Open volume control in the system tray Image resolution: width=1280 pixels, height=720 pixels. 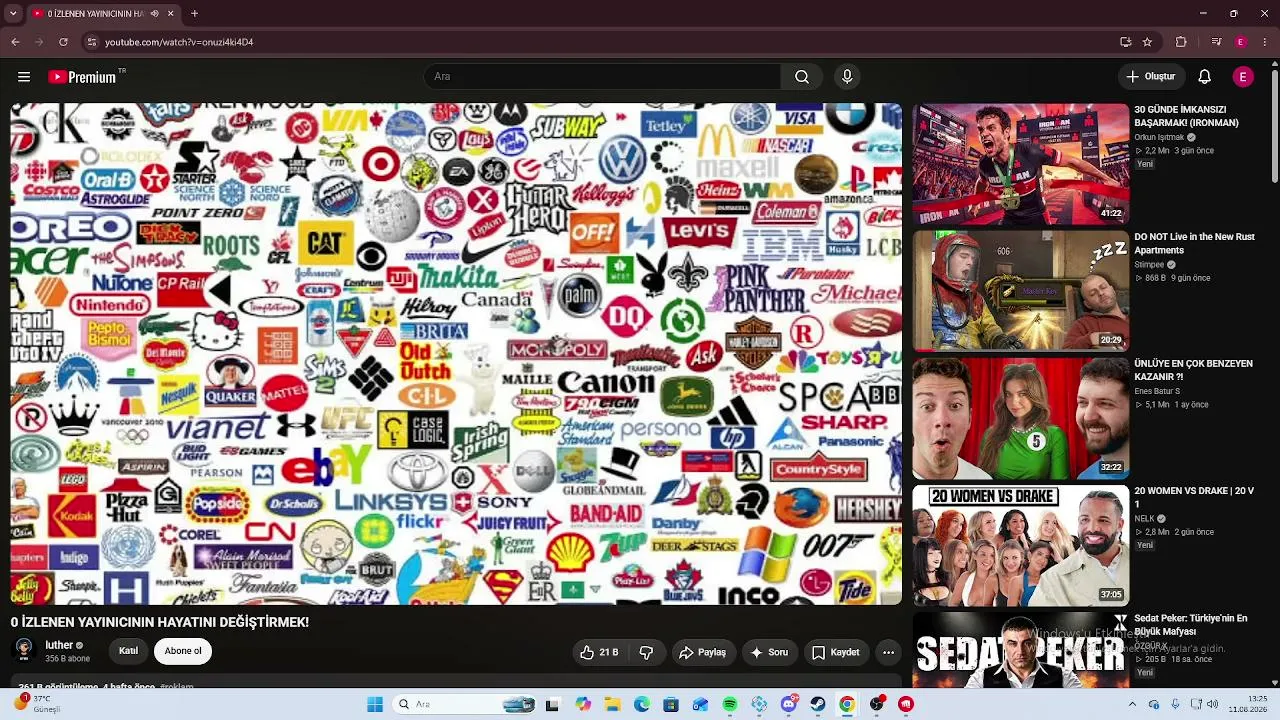click(x=1213, y=704)
